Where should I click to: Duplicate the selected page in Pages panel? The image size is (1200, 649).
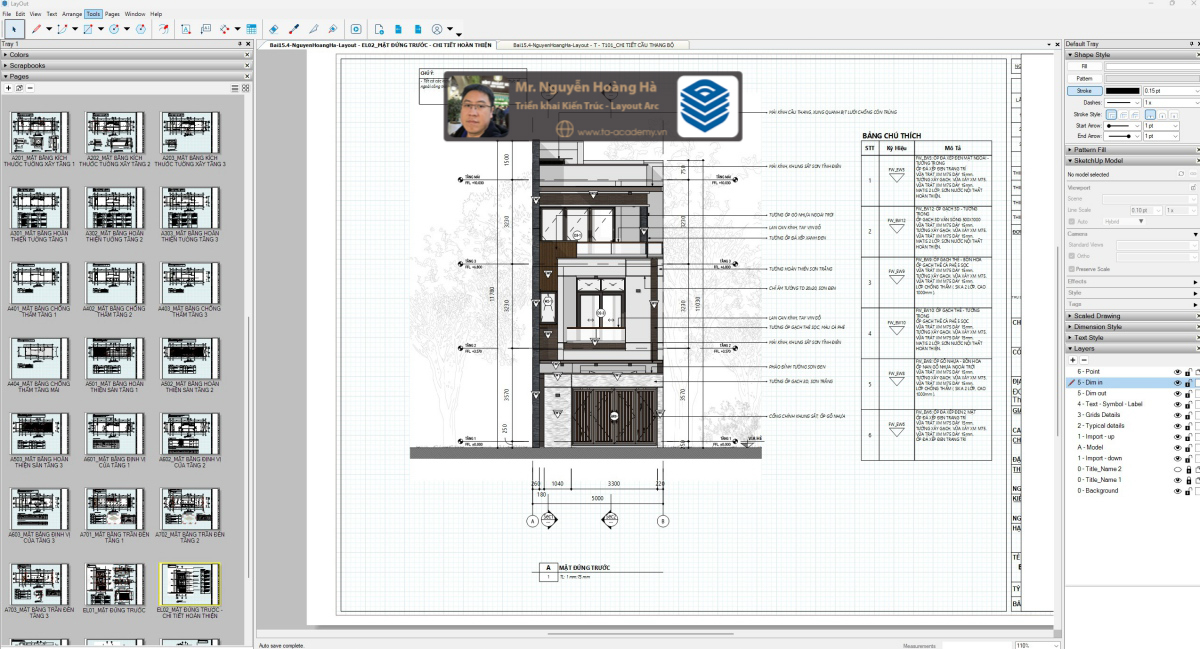tap(19, 88)
